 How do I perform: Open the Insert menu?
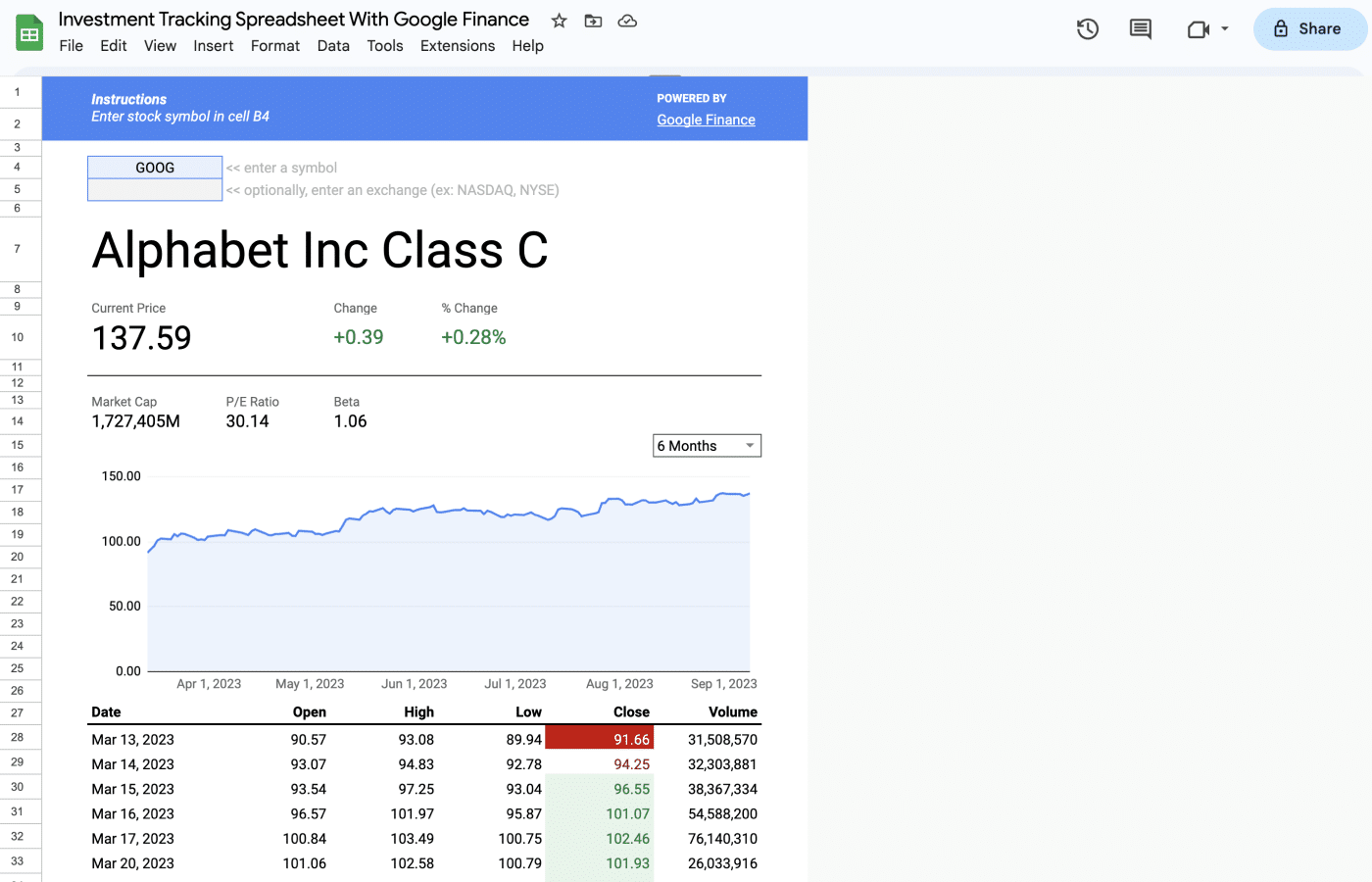(x=214, y=46)
